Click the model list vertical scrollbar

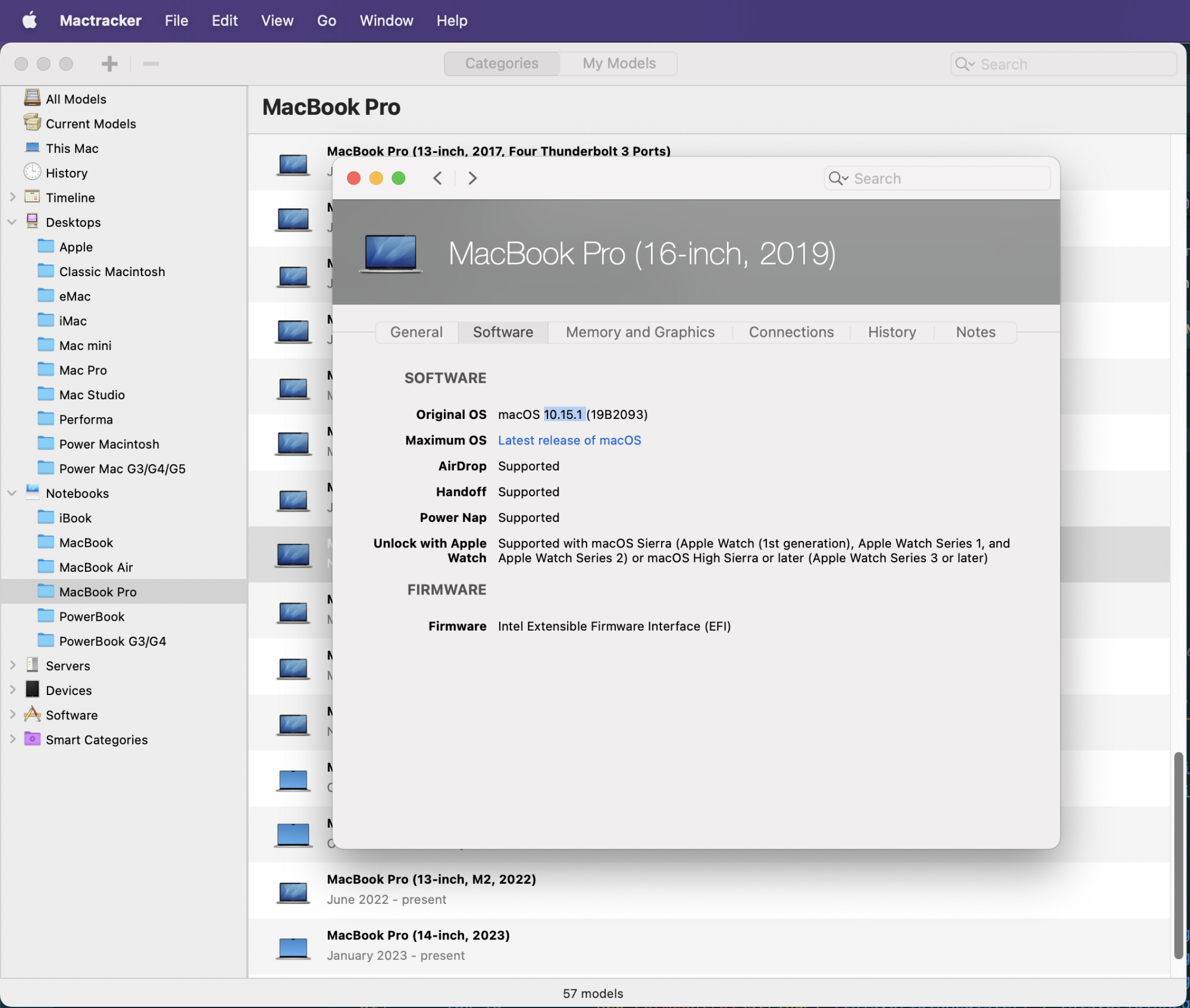pos(1178,854)
